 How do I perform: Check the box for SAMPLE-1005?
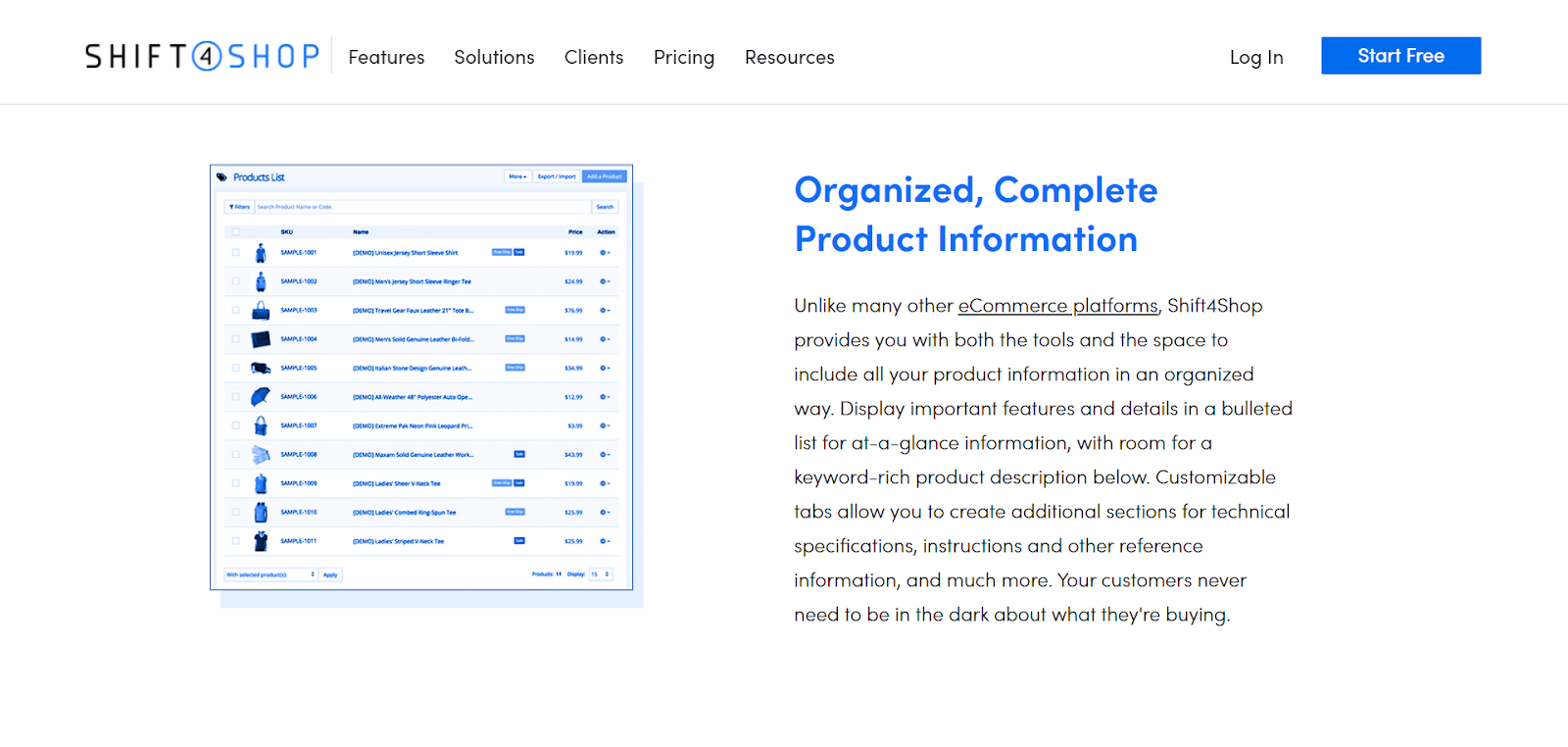[x=235, y=368]
